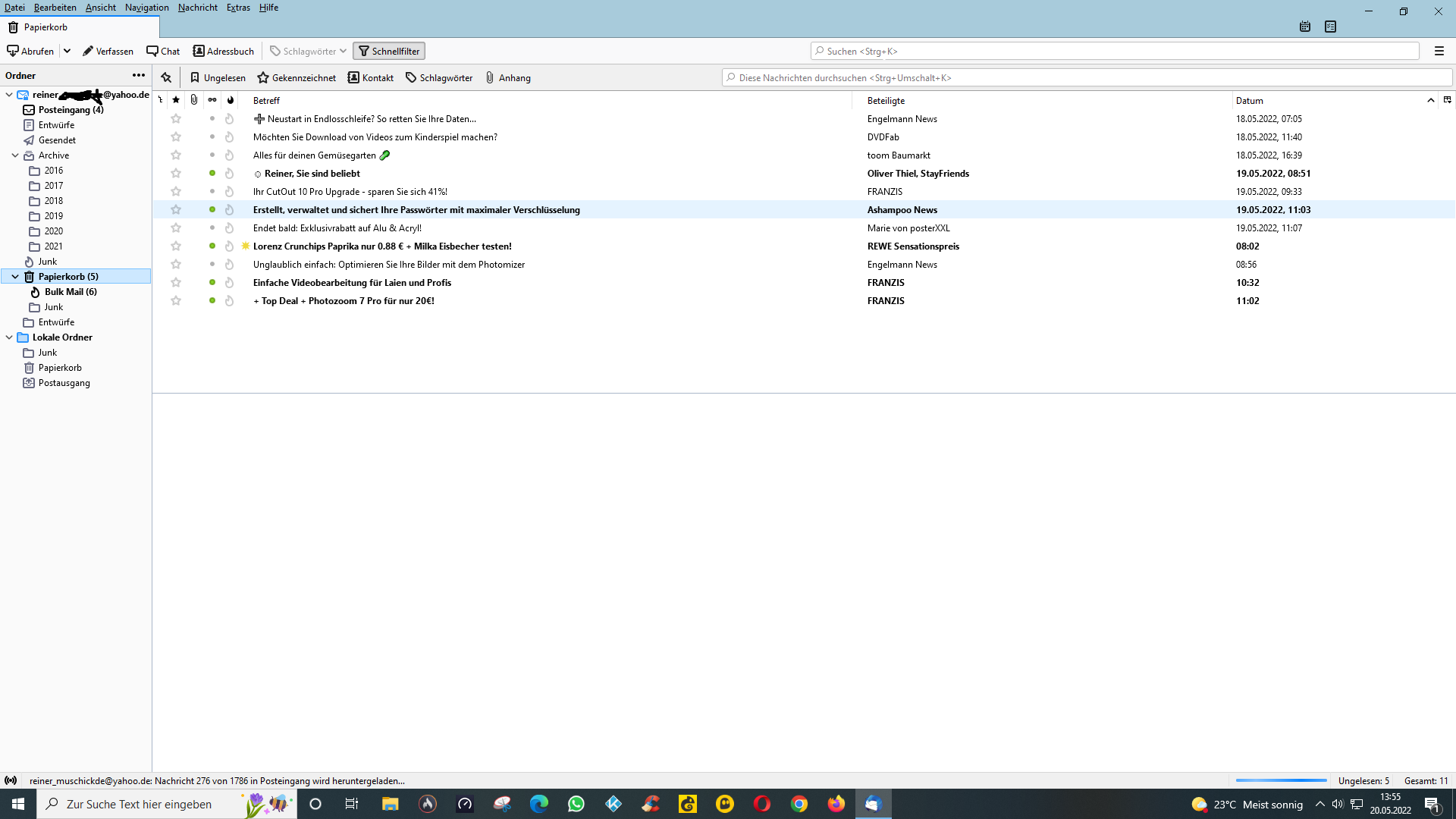Click the online status icon in status bar
This screenshot has height=819, width=1456.
coord(11,780)
